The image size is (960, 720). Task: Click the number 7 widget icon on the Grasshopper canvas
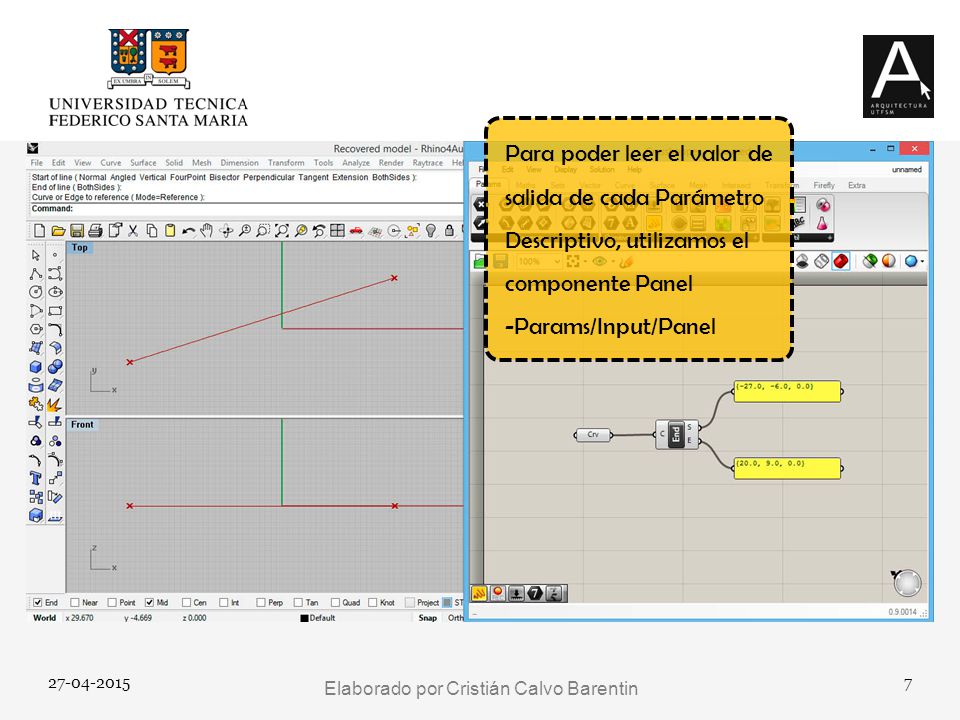(x=535, y=593)
